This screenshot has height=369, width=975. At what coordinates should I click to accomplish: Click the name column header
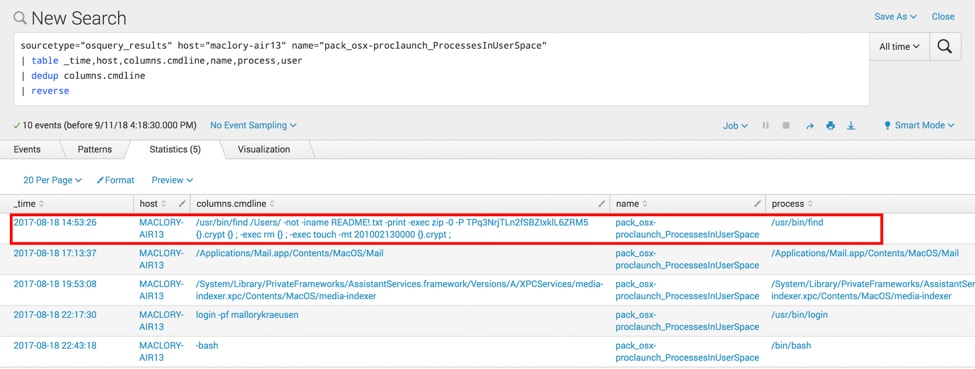click(x=632, y=203)
